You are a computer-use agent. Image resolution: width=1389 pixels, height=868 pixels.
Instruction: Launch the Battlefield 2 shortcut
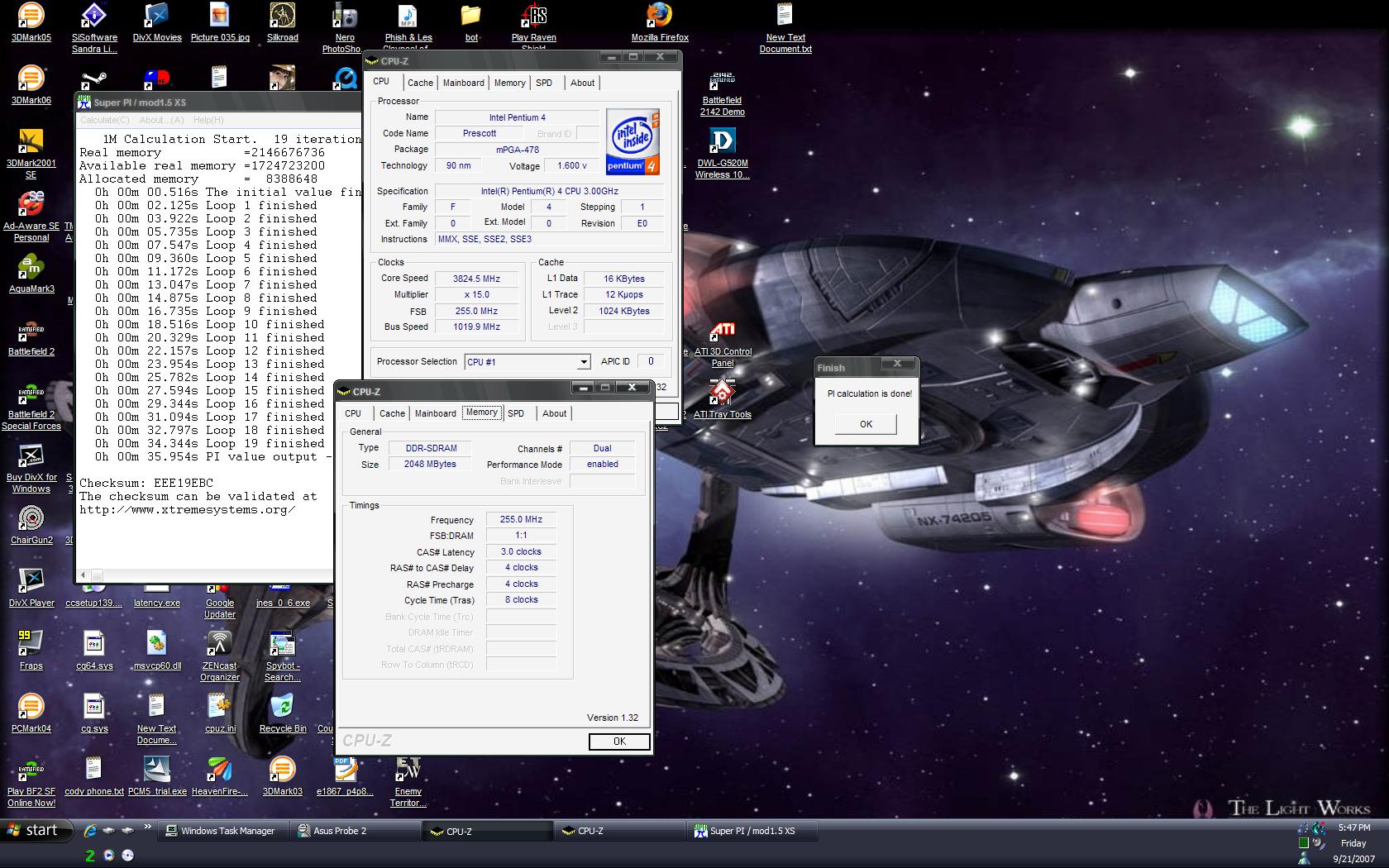(x=31, y=336)
